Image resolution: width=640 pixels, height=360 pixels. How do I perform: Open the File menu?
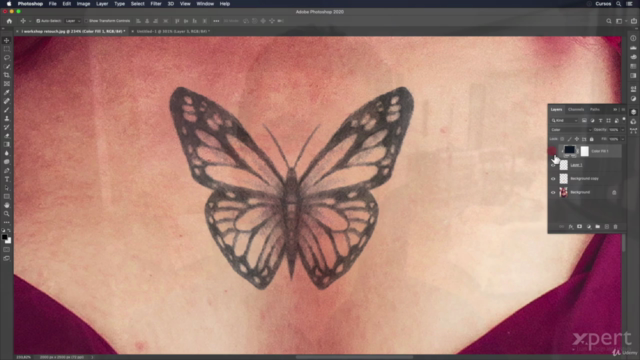pos(53,4)
